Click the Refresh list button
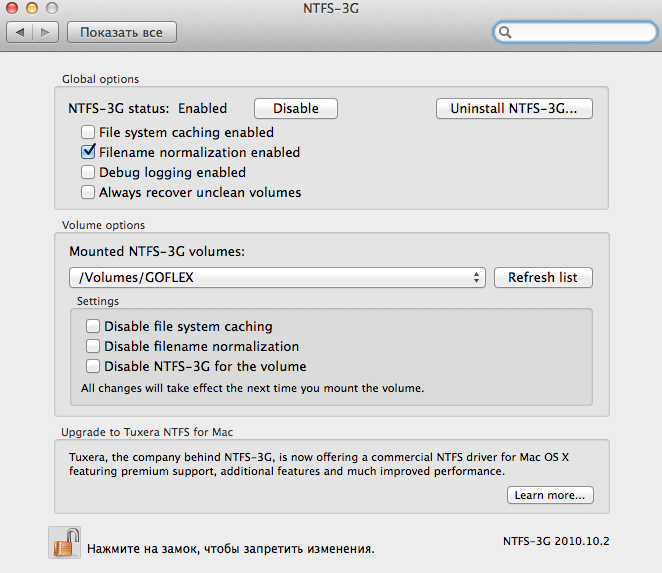The width and height of the screenshot is (662, 573). tap(543, 277)
